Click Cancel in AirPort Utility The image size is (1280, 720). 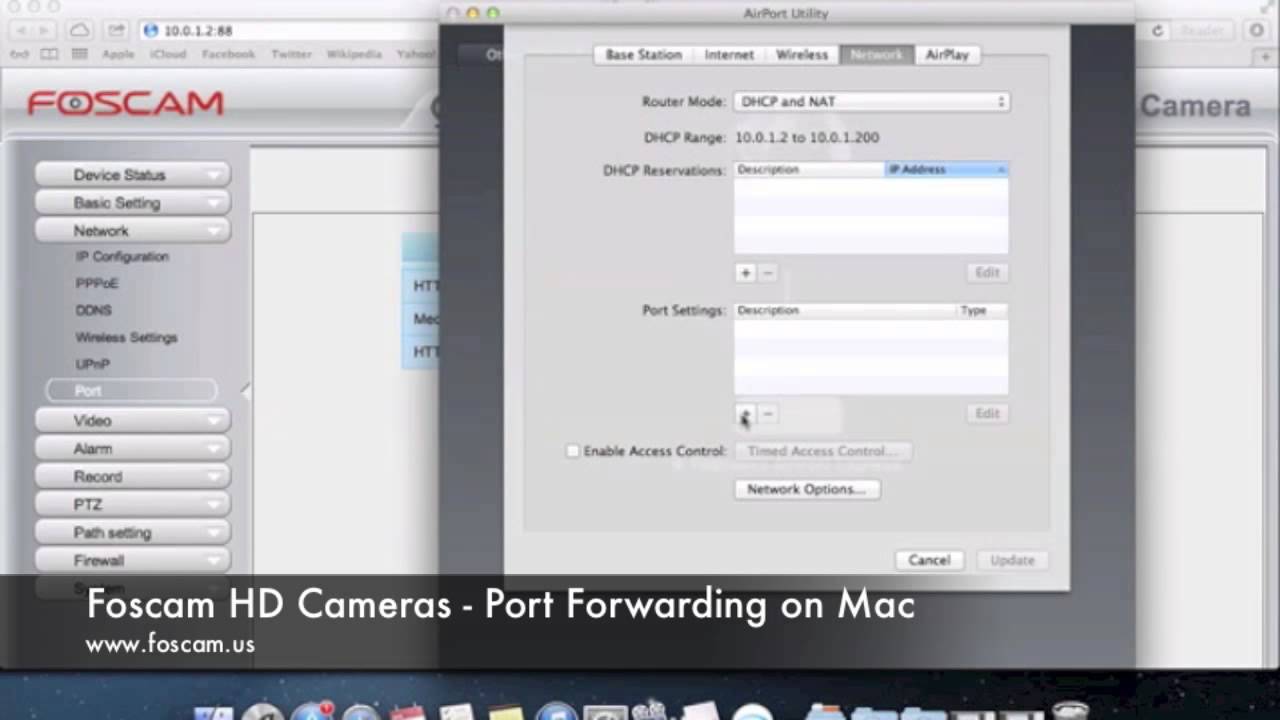pos(929,560)
